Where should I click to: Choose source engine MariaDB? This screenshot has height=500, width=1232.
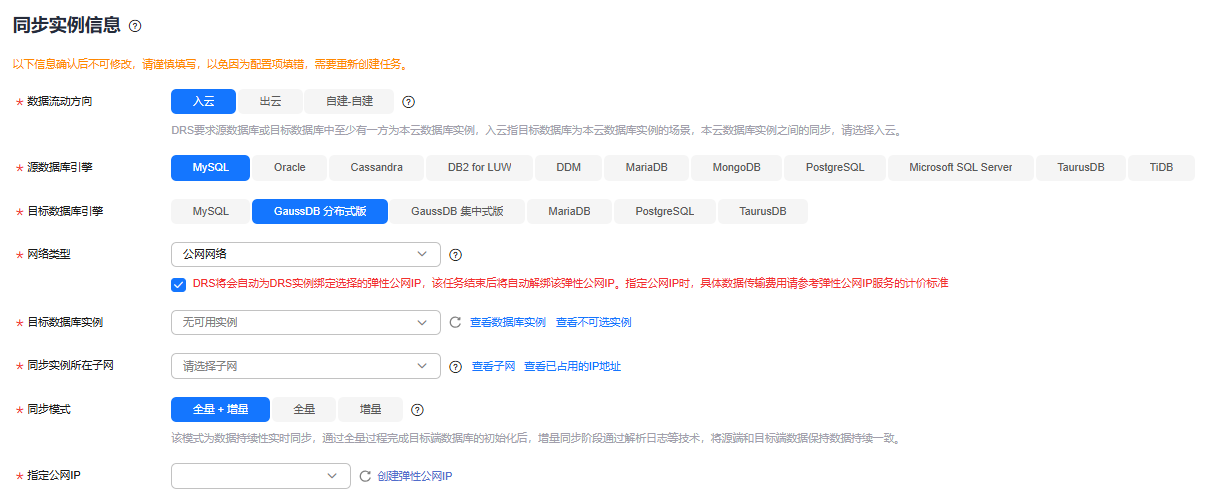point(647,168)
